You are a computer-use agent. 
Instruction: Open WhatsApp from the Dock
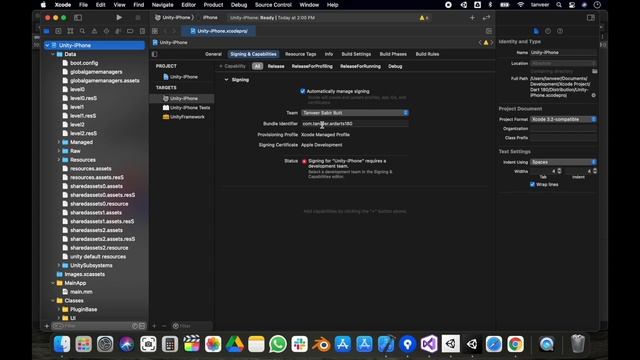tap(278, 344)
